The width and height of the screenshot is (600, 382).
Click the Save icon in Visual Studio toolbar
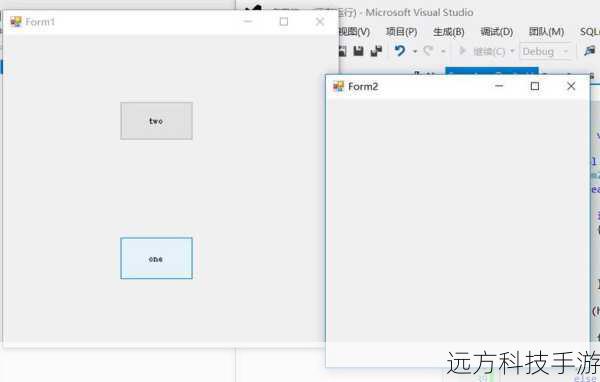click(x=359, y=51)
